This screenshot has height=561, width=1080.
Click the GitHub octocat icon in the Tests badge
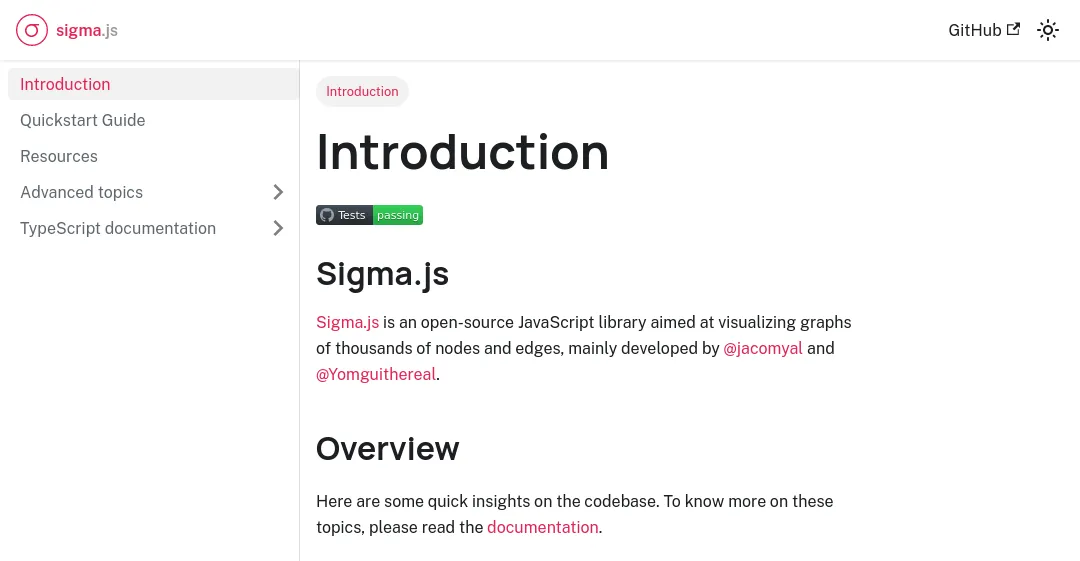tap(326, 215)
